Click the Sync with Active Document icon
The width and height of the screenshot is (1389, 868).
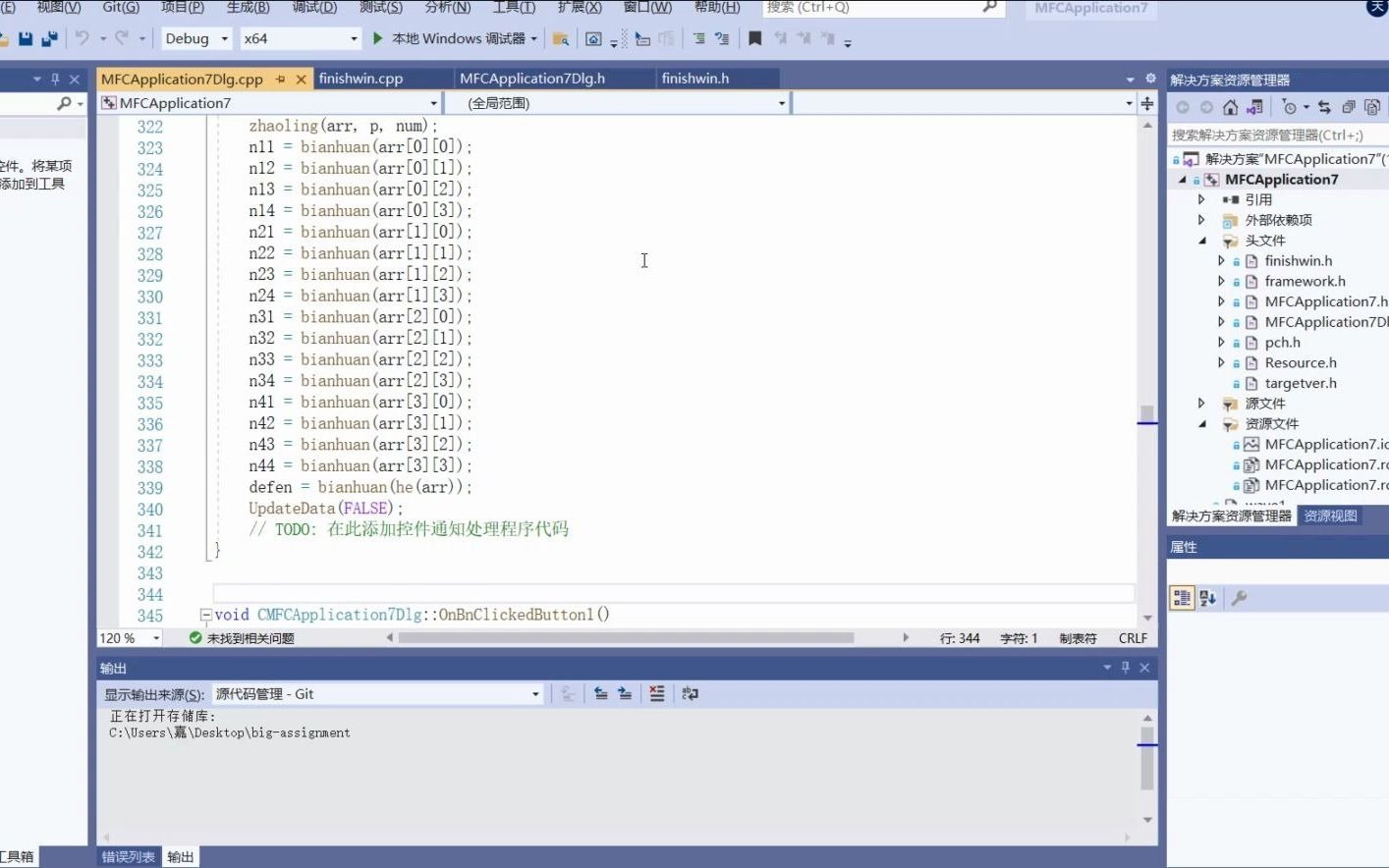pos(1324,107)
